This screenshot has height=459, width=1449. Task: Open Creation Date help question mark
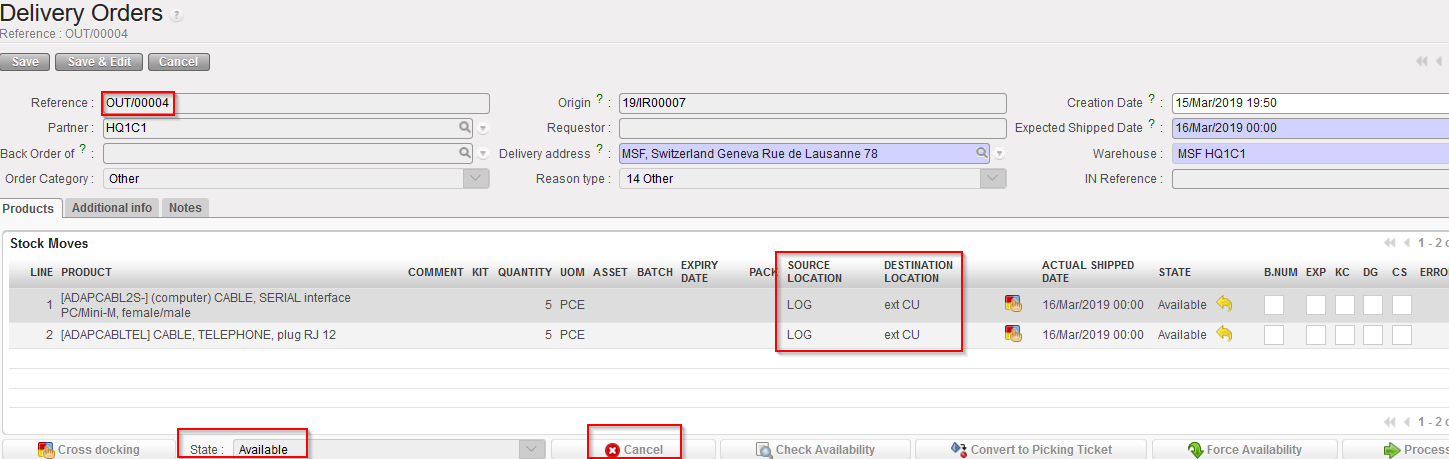point(1152,99)
